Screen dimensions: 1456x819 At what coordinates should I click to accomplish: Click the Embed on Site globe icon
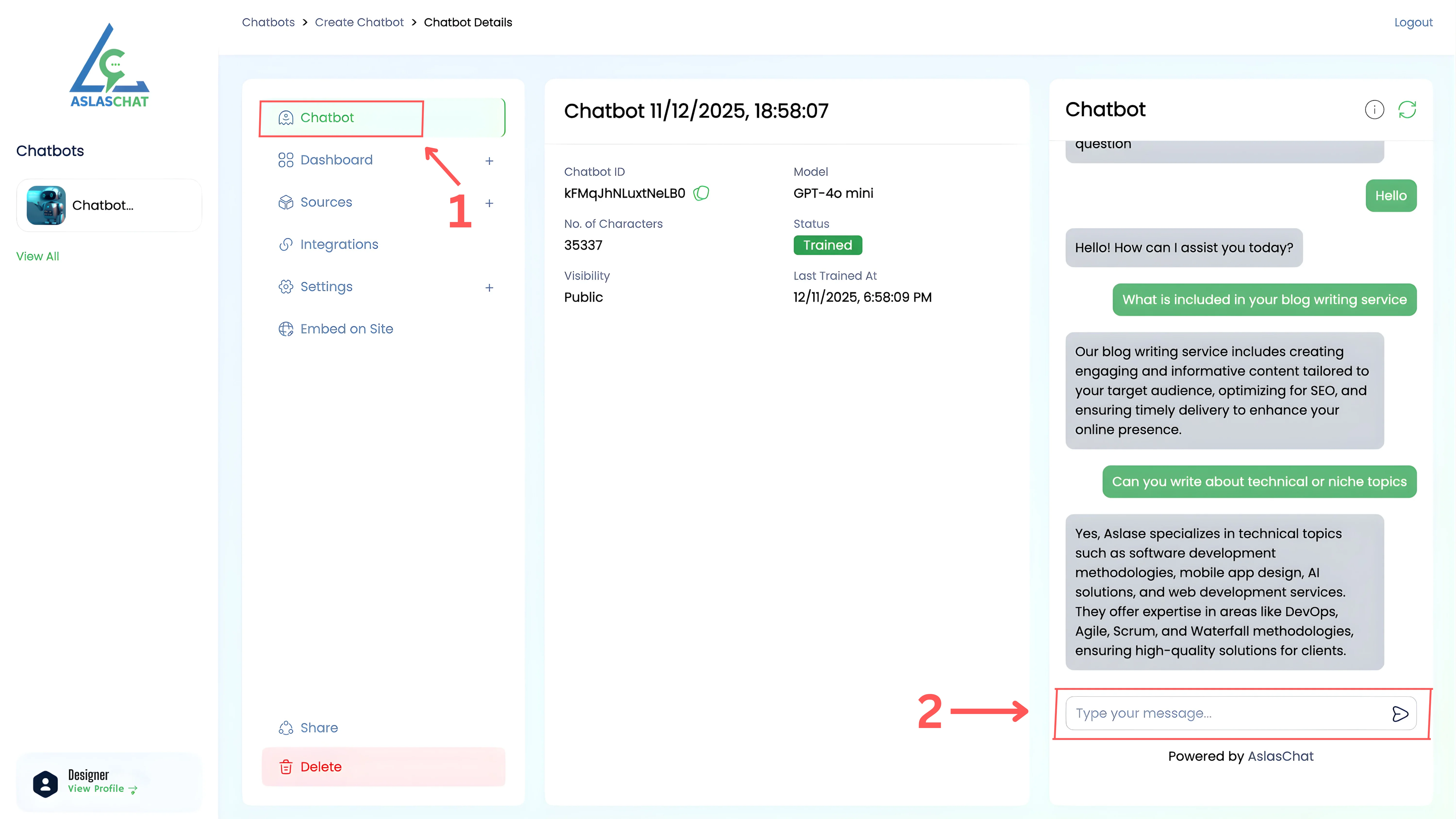[x=286, y=329]
